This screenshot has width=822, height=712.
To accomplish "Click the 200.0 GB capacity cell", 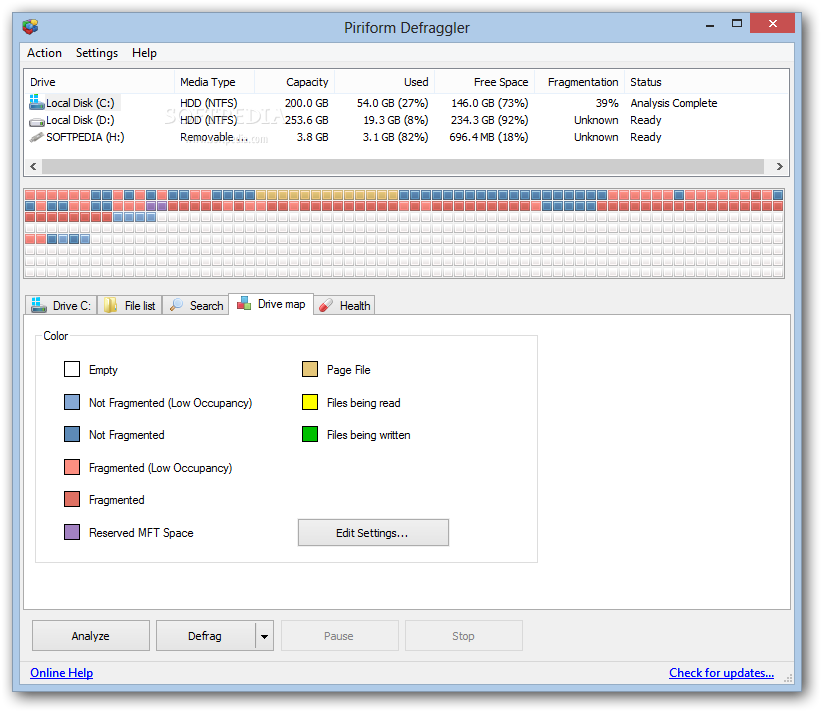I will coord(307,103).
